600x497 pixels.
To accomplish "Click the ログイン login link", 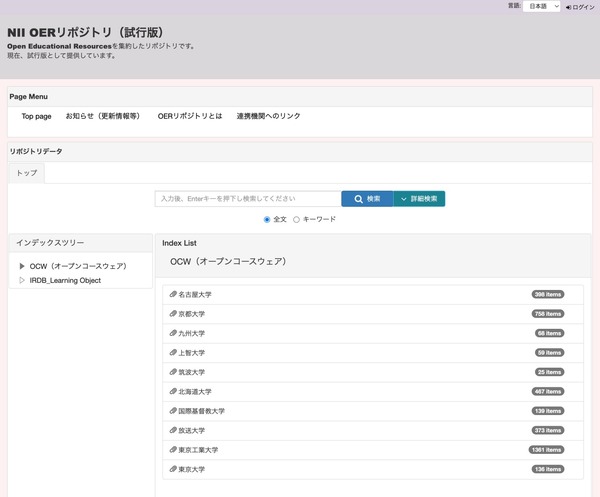I will tap(580, 7).
